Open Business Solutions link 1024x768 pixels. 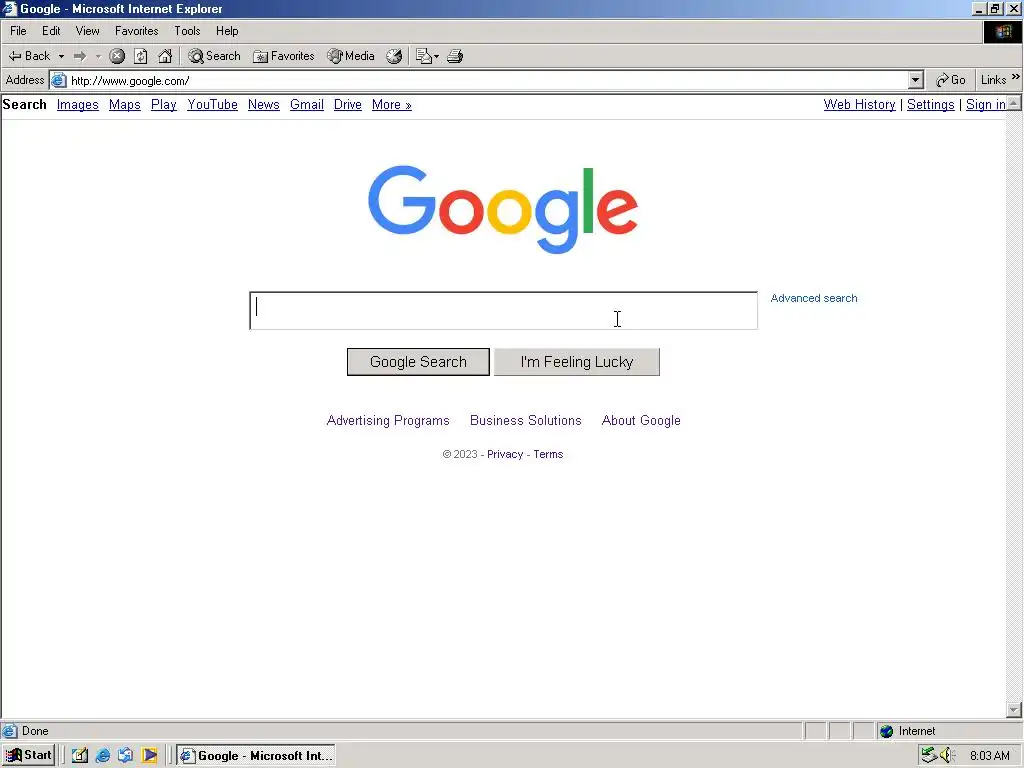click(x=526, y=421)
